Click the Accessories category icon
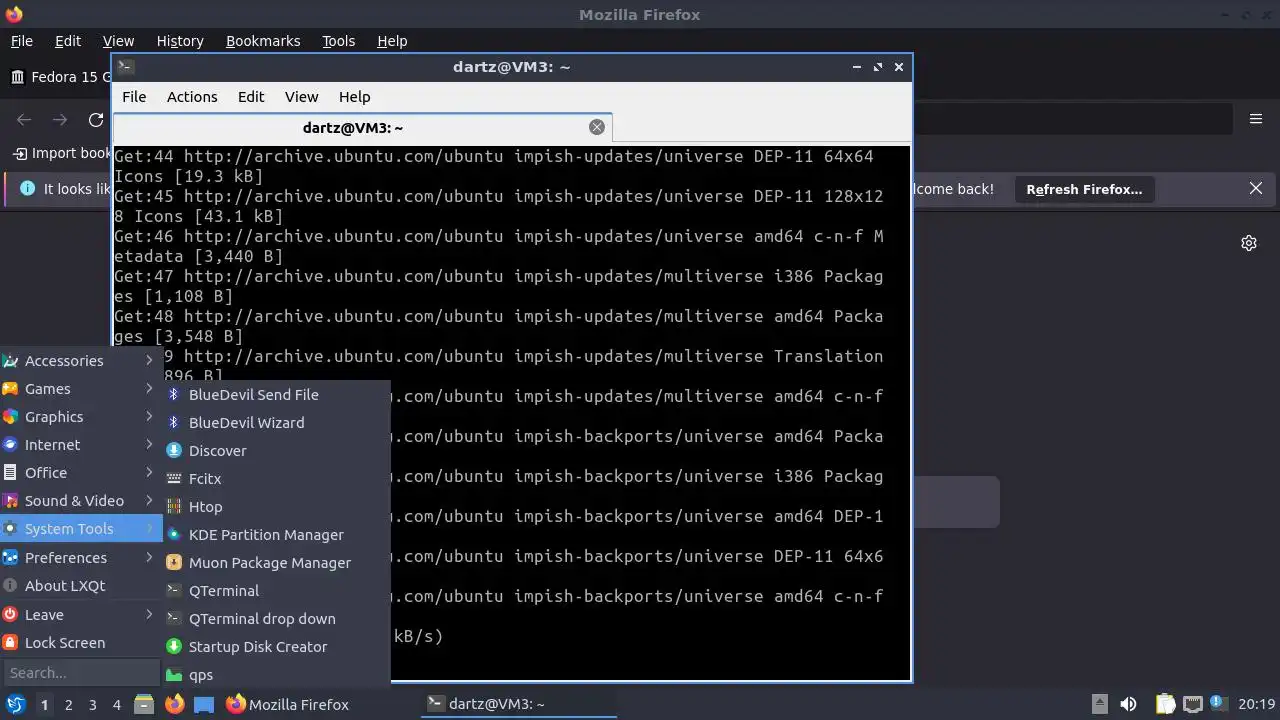 point(10,361)
